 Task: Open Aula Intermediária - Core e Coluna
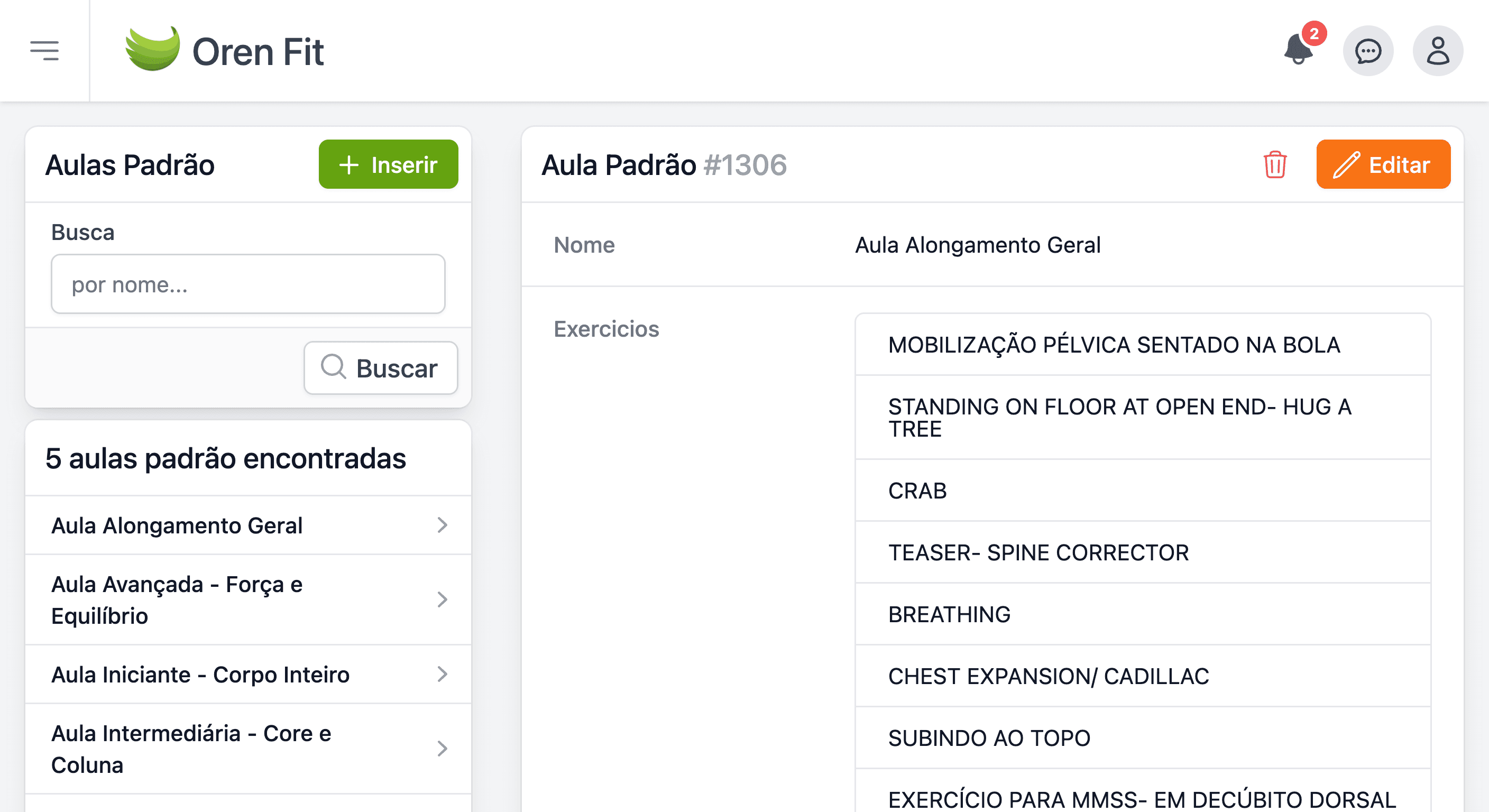(248, 749)
